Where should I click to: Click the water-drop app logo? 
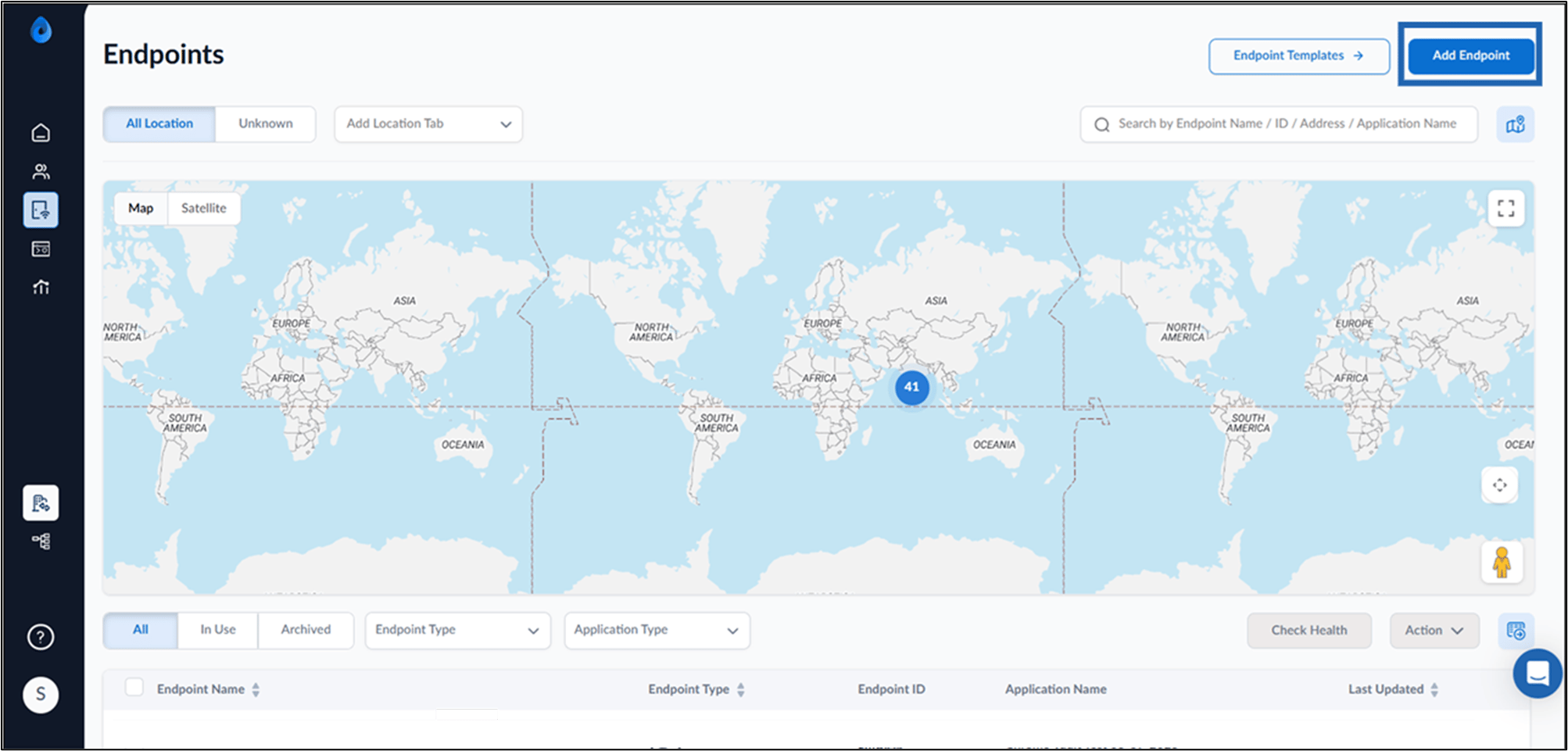click(x=41, y=30)
